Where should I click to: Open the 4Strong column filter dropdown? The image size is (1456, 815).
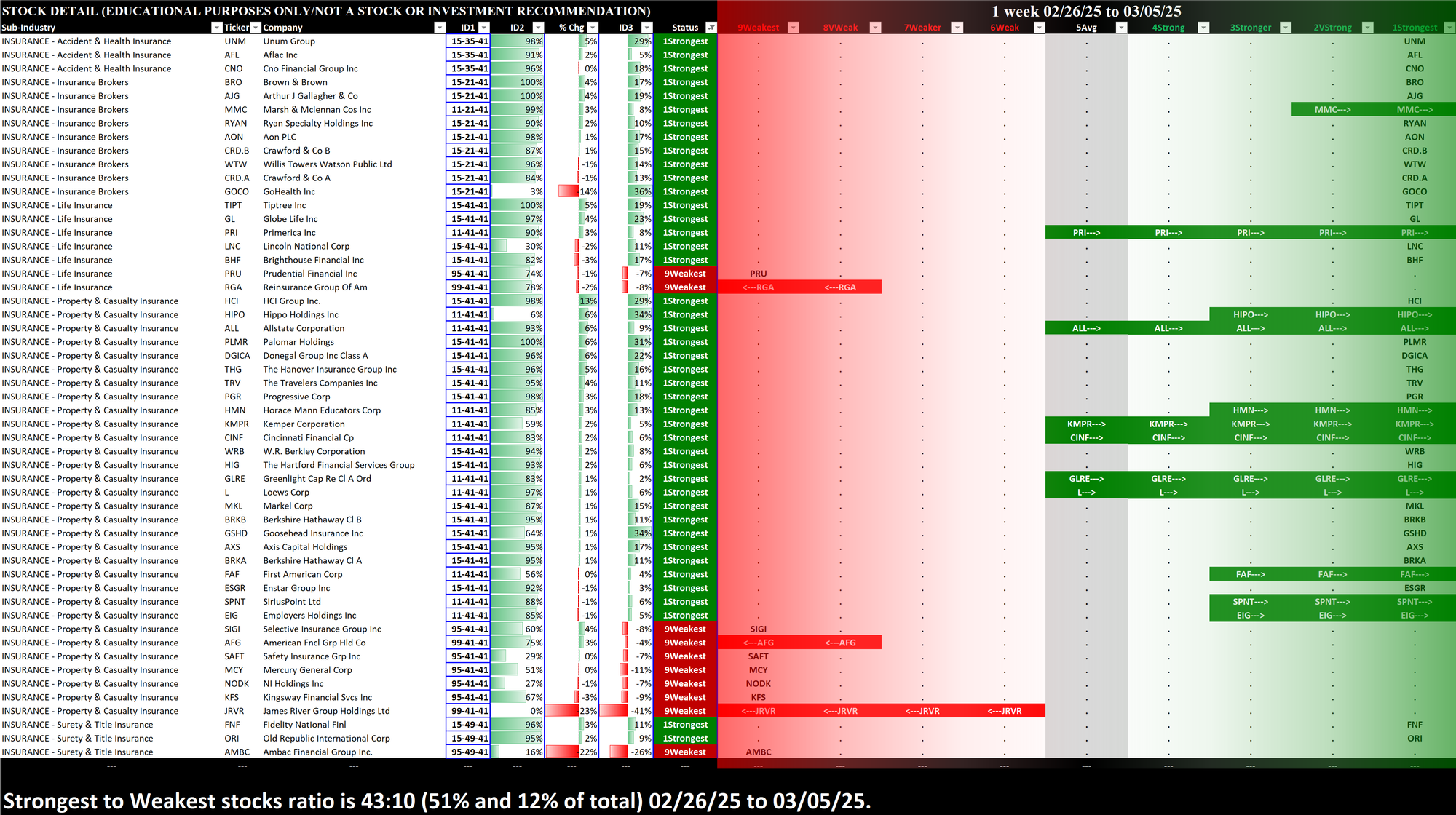[1203, 28]
